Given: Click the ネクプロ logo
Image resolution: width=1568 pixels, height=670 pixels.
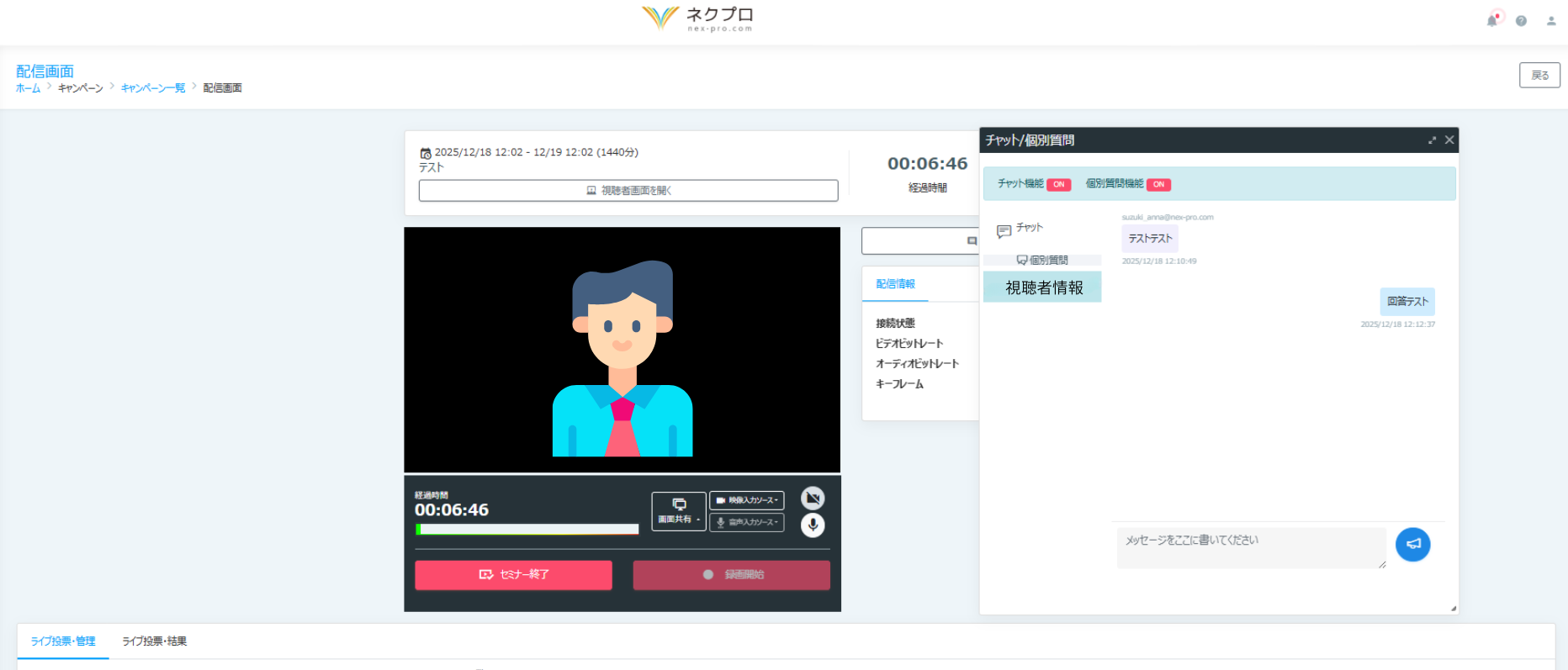Looking at the screenshot, I should [x=698, y=18].
